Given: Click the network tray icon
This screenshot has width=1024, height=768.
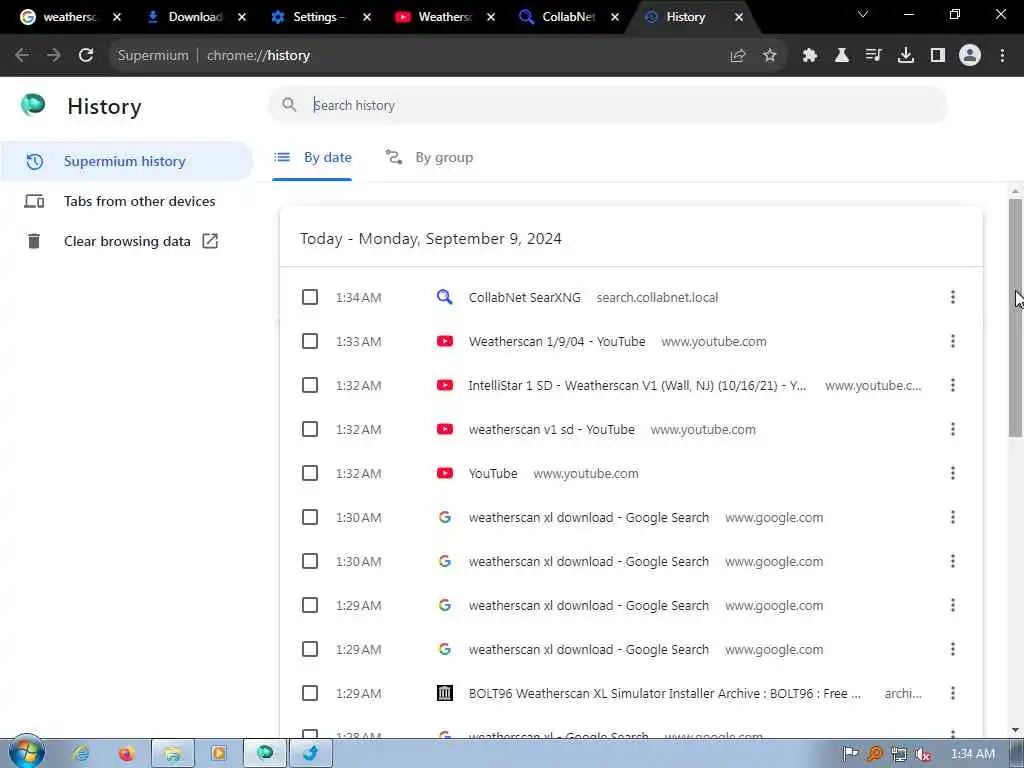Looking at the screenshot, I should tap(899, 754).
